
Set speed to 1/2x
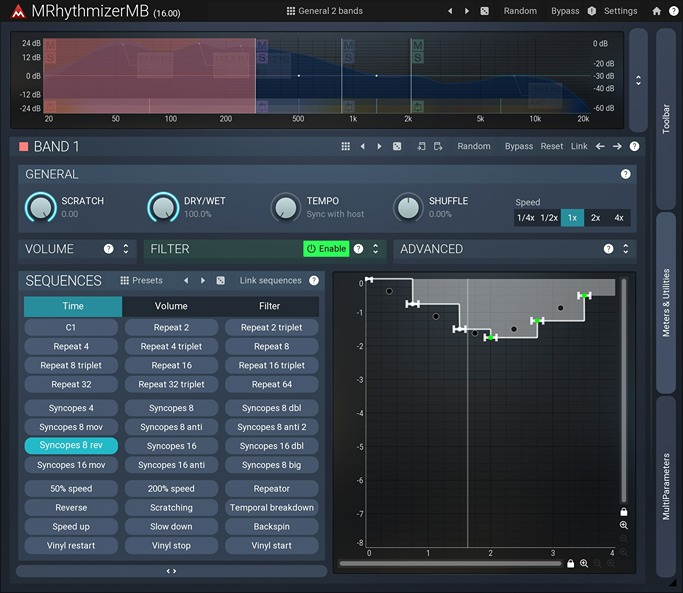click(x=549, y=218)
